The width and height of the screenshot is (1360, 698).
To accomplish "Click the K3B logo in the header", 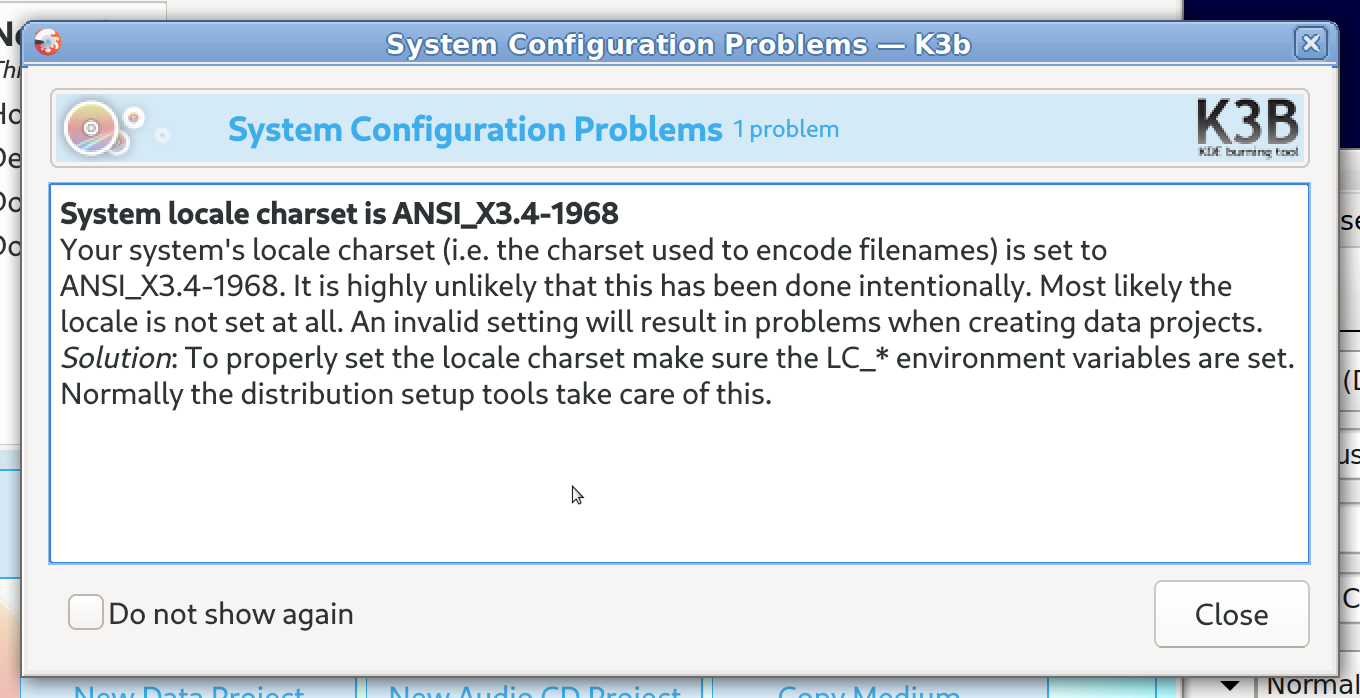I will tap(1247, 123).
